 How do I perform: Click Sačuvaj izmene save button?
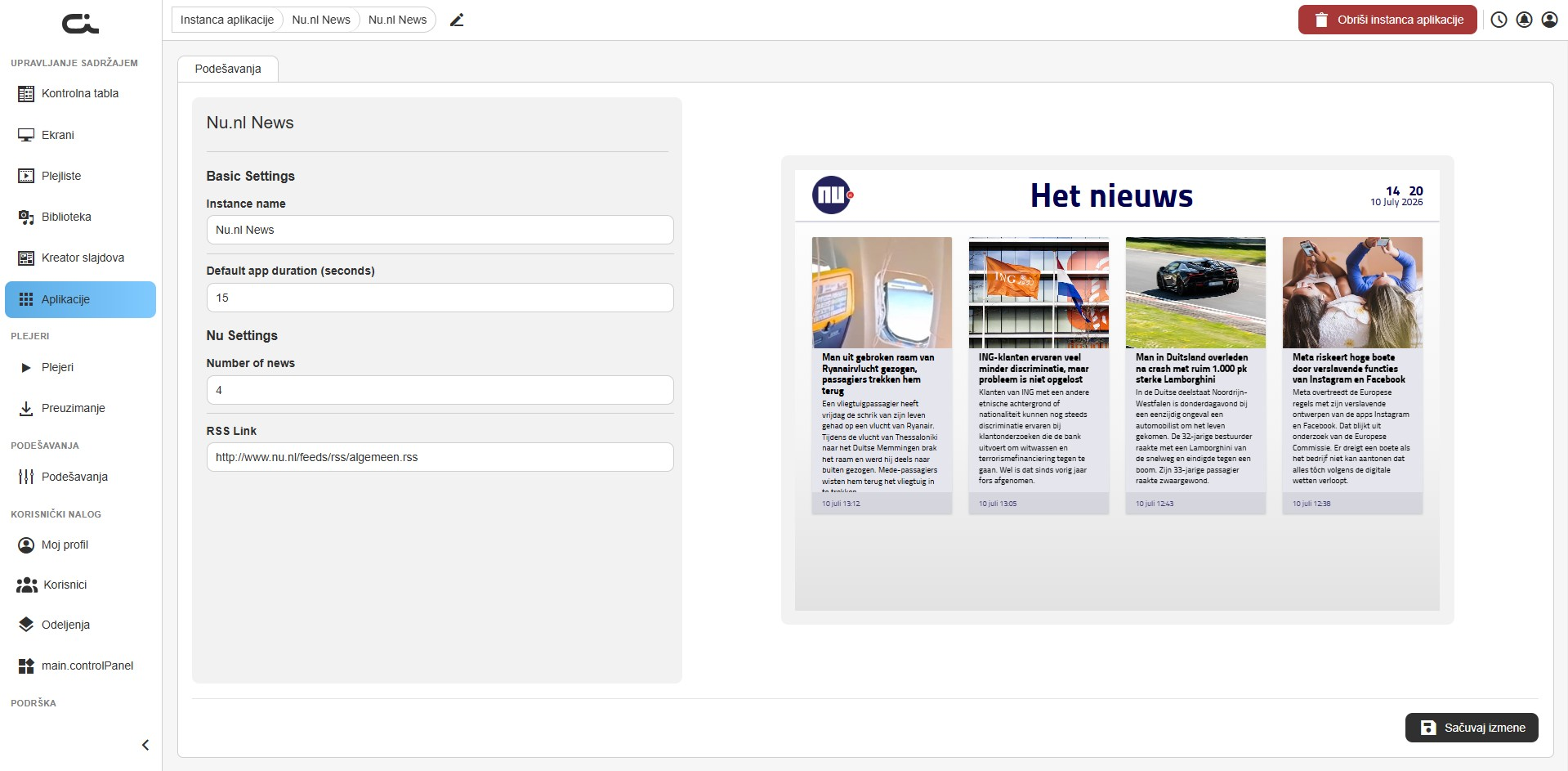1472,728
